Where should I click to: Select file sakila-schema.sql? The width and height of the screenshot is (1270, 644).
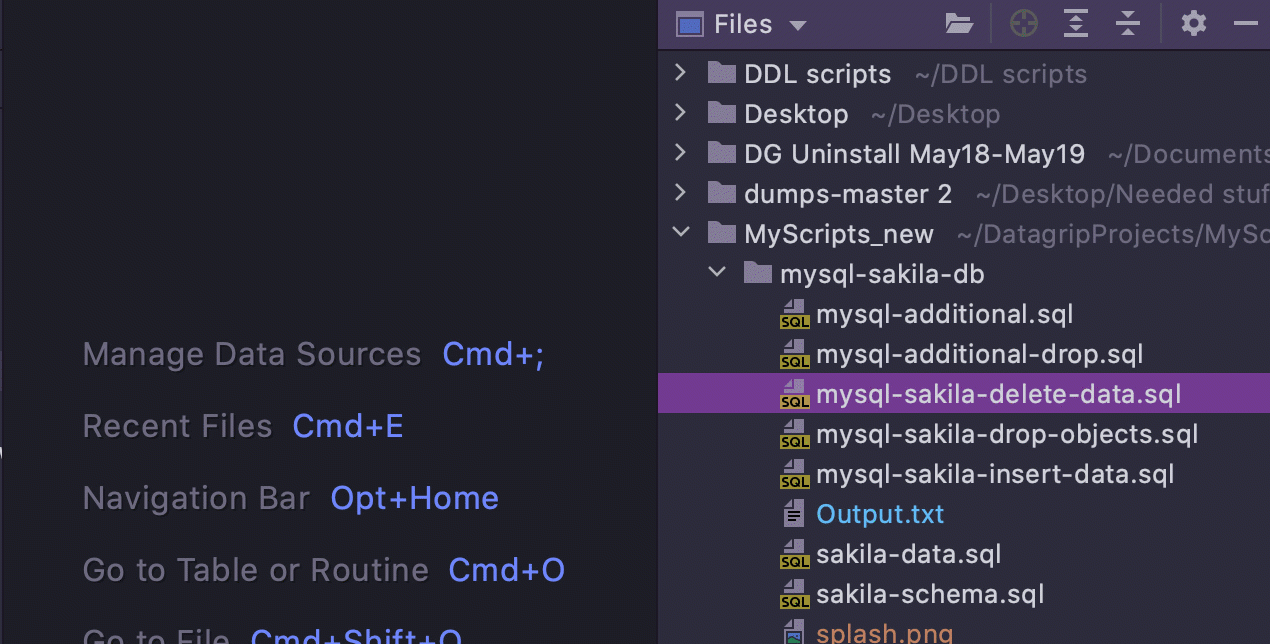pyautogui.click(x=964, y=593)
